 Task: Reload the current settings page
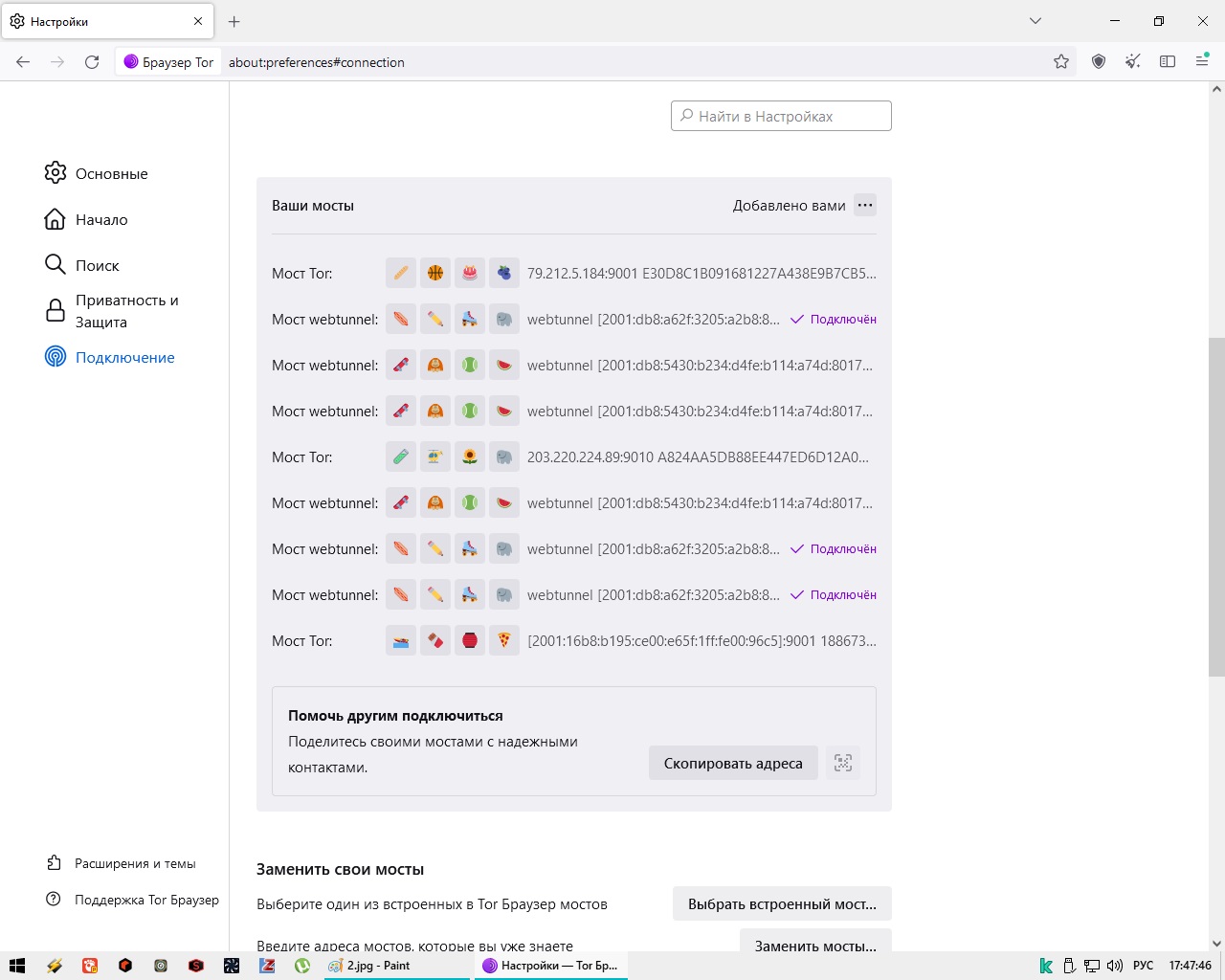click(x=92, y=62)
